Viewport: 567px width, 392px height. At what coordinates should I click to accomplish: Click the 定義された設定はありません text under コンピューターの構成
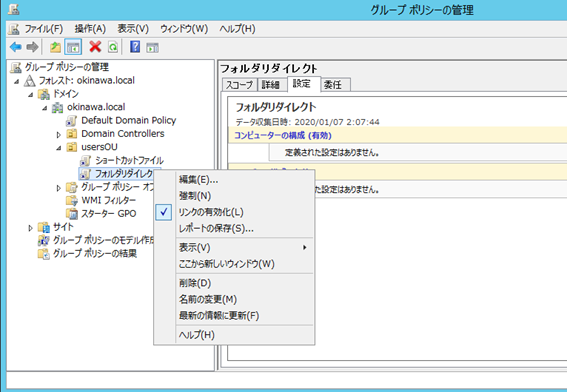332,153
